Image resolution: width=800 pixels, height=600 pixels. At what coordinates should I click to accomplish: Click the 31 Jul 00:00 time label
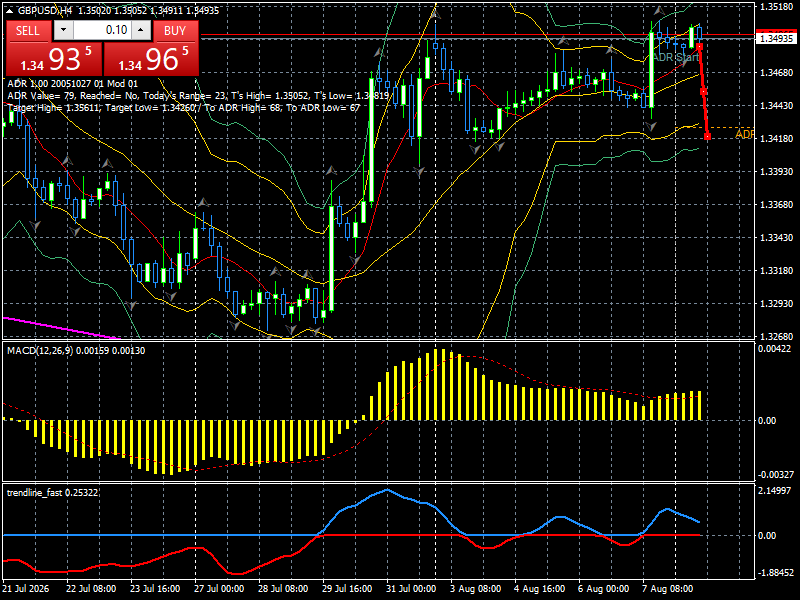tap(411, 588)
